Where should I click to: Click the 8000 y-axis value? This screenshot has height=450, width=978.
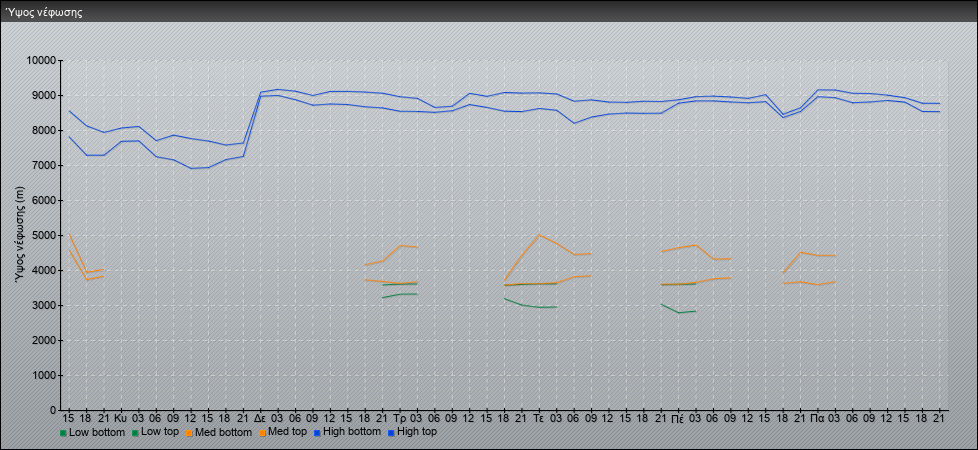(x=44, y=130)
